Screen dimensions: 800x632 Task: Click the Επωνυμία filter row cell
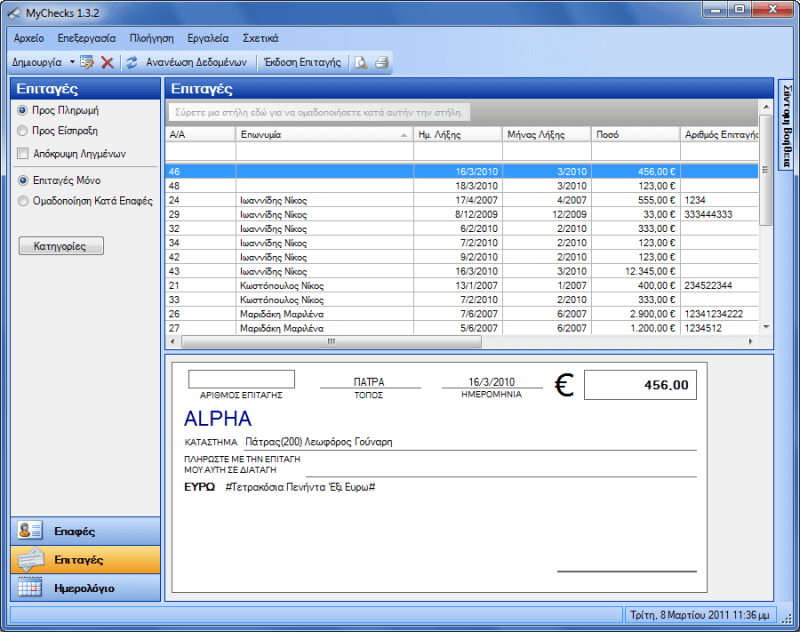323,152
